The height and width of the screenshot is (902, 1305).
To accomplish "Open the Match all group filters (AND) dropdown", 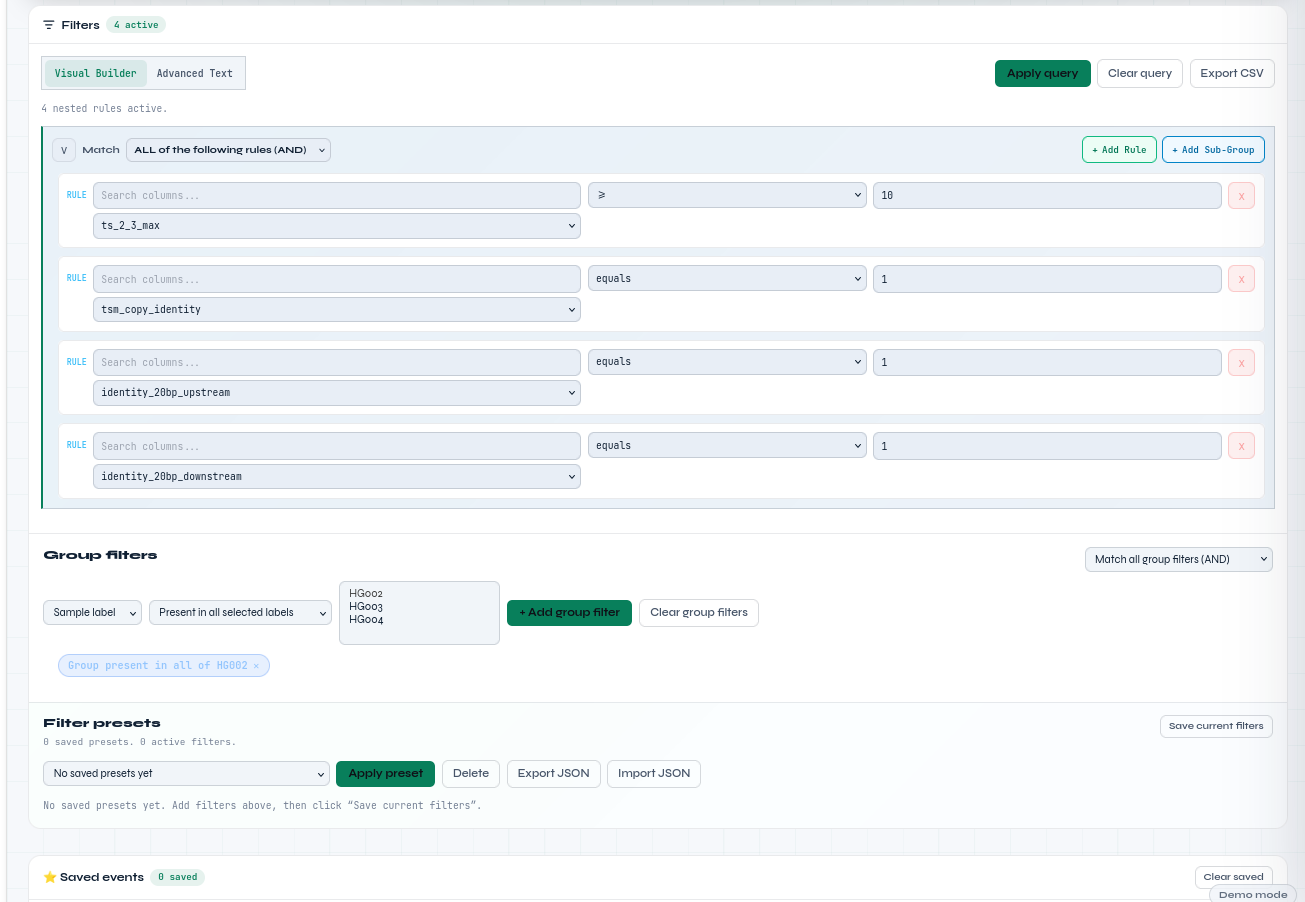I will click(1179, 559).
